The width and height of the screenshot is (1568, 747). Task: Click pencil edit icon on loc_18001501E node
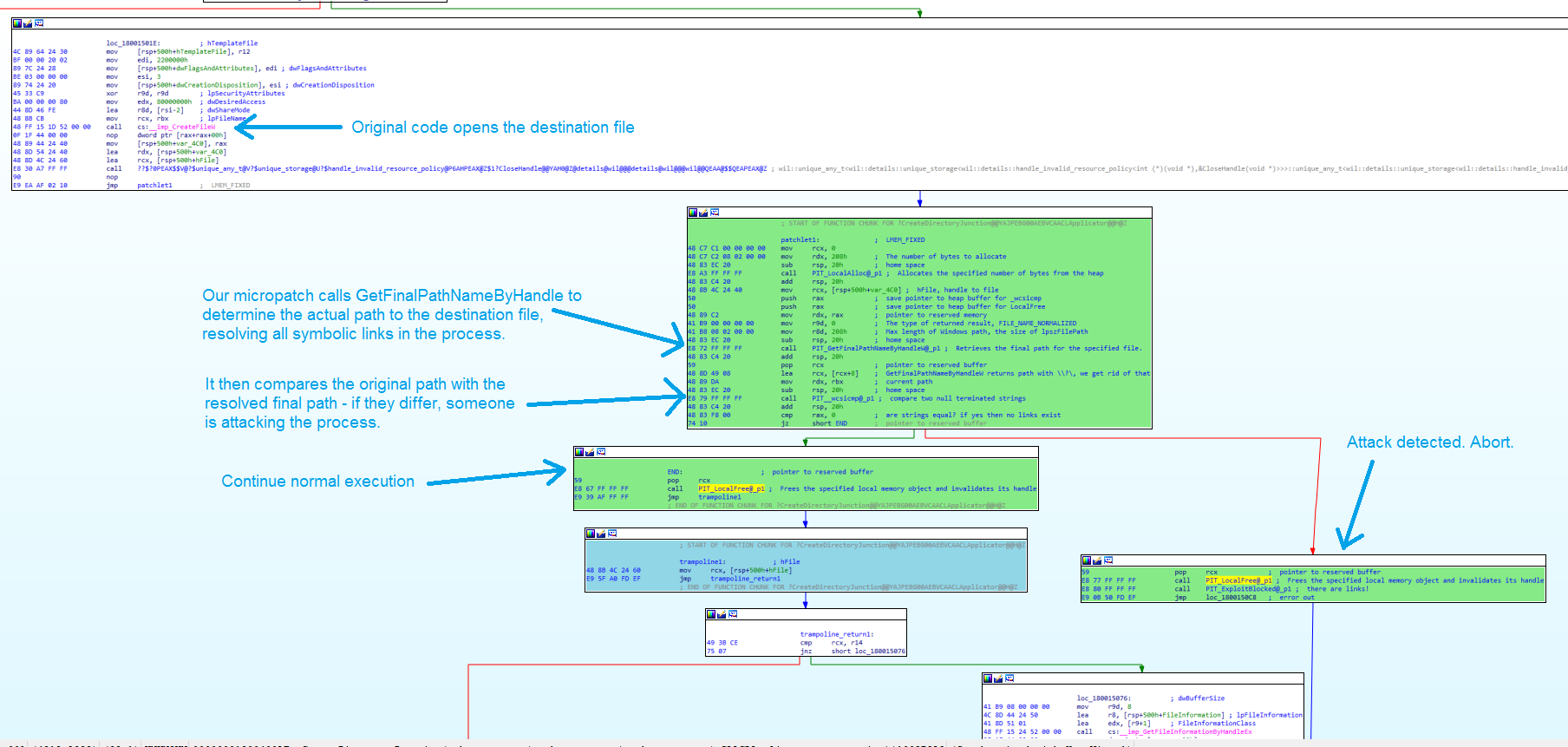point(28,23)
